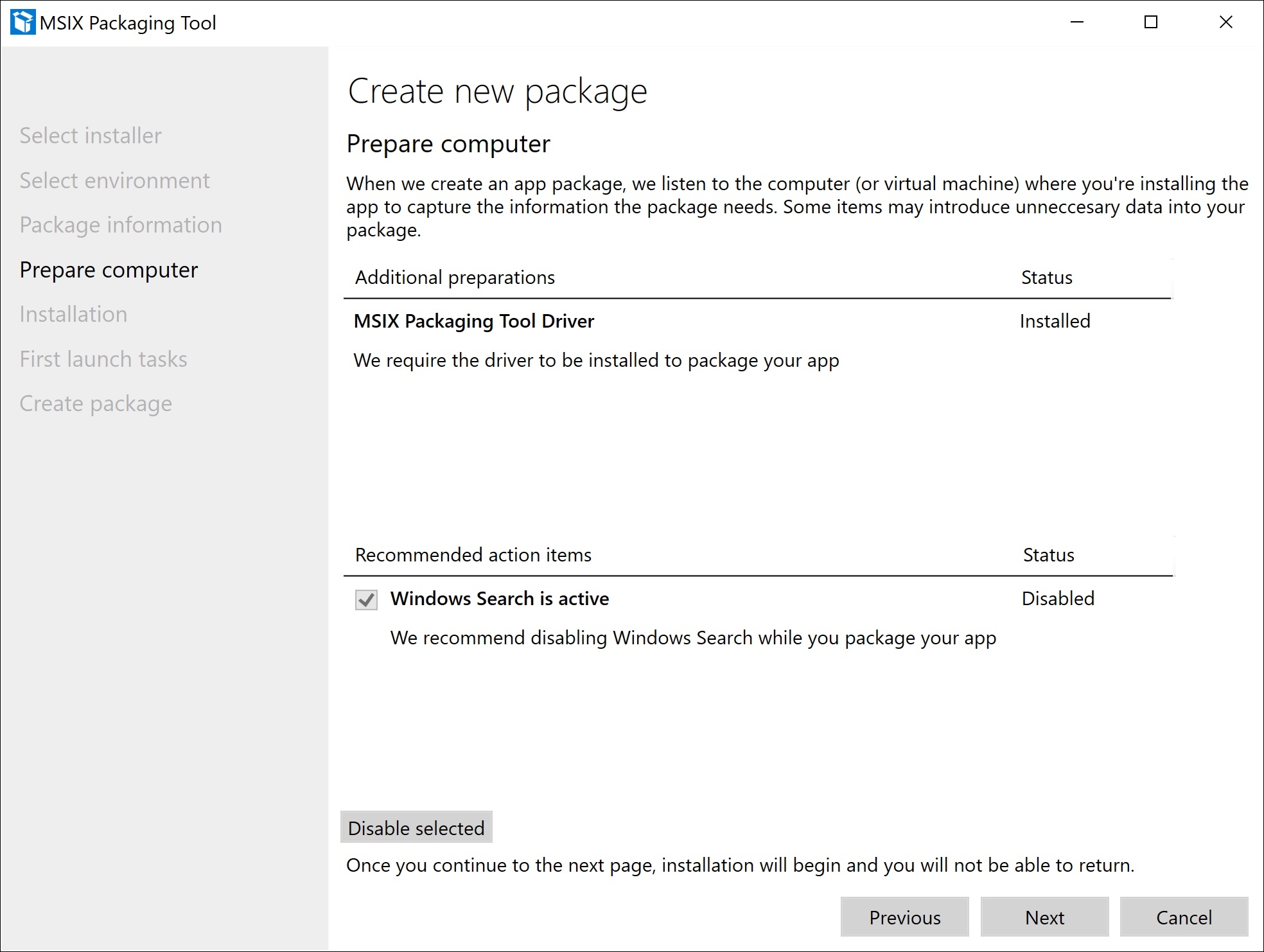Screen dimensions: 1264x952
Task: Go to the Package information step
Action: coord(121,225)
